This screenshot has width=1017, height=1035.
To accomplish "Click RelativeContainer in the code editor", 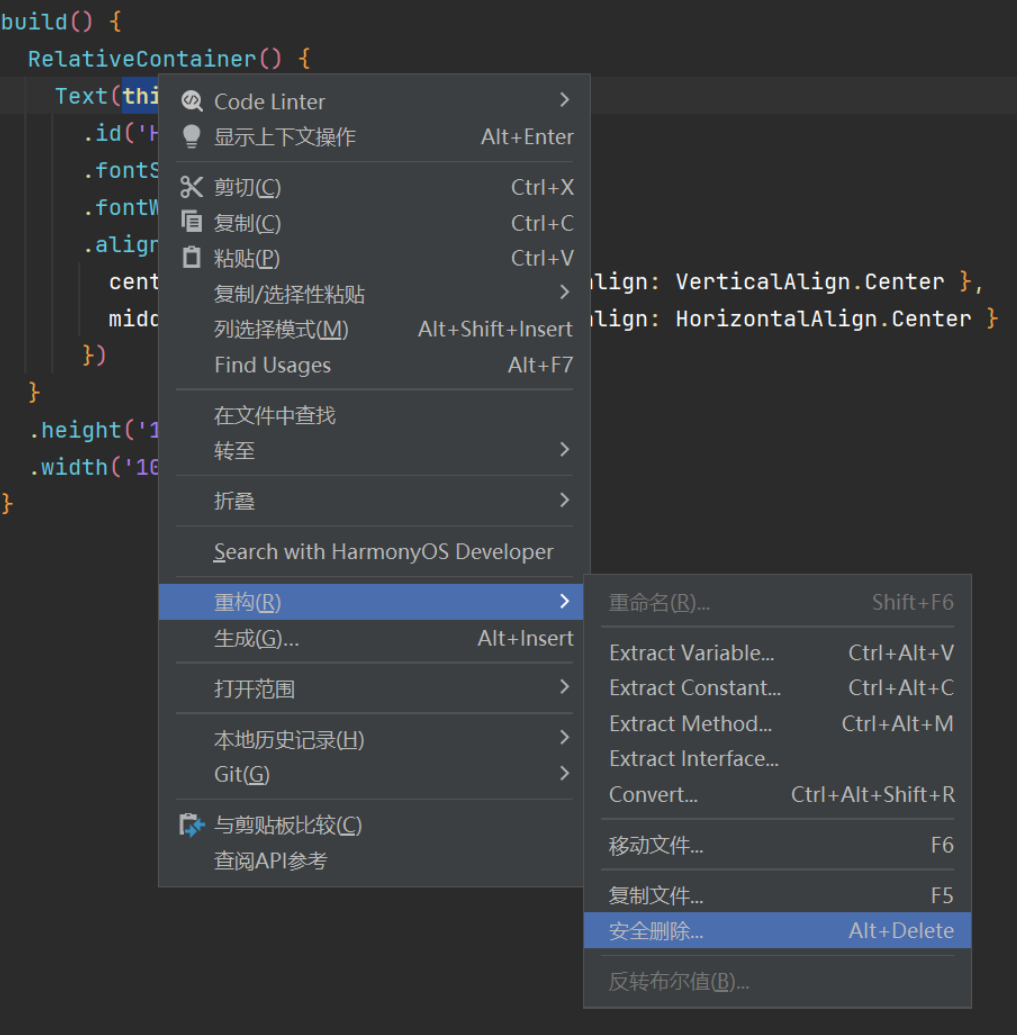I will coord(142,59).
